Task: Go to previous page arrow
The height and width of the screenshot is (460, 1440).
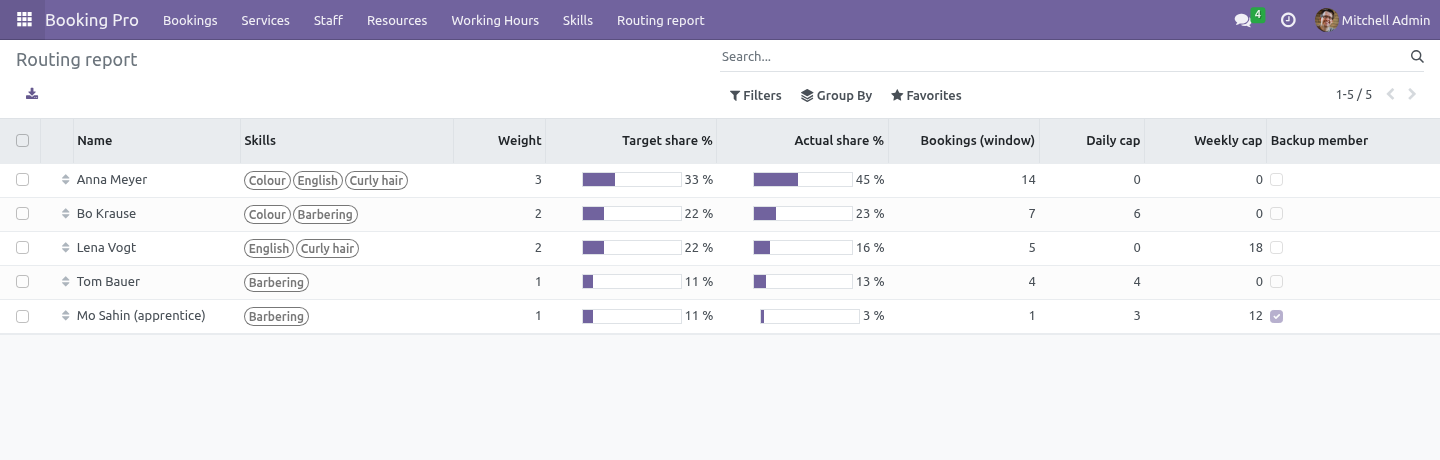Action: pyautogui.click(x=1390, y=95)
